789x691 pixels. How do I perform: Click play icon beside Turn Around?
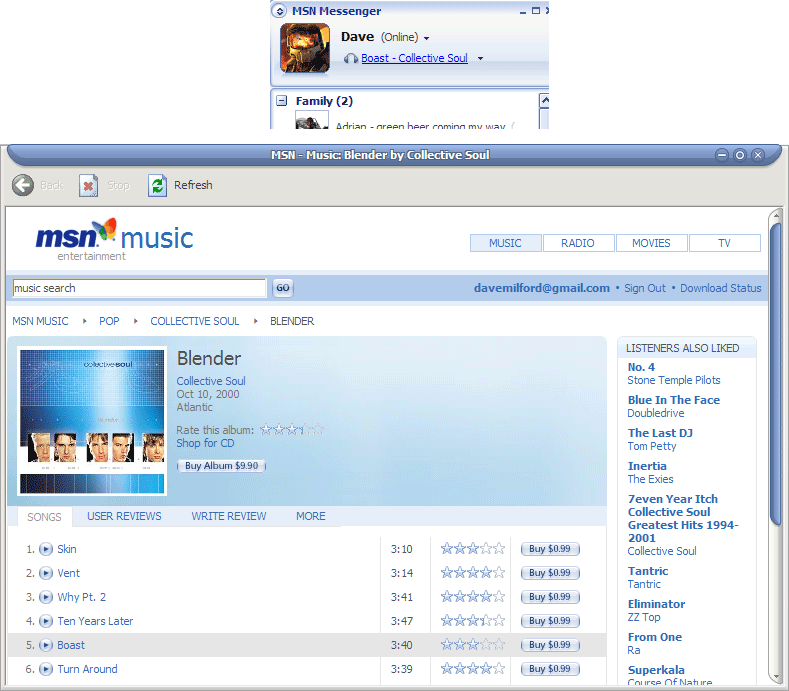click(x=46, y=669)
